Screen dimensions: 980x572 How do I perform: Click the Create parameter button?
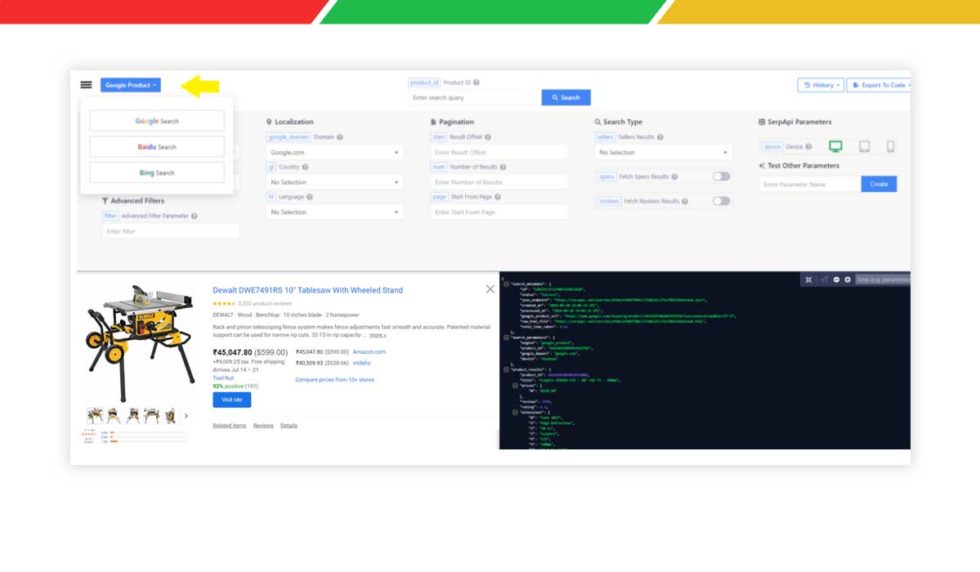[x=878, y=184]
